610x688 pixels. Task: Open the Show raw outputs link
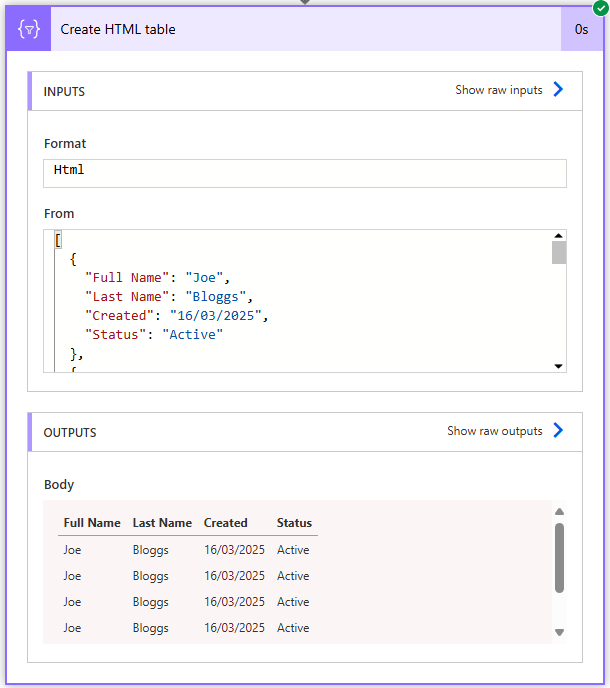pyautogui.click(x=494, y=431)
